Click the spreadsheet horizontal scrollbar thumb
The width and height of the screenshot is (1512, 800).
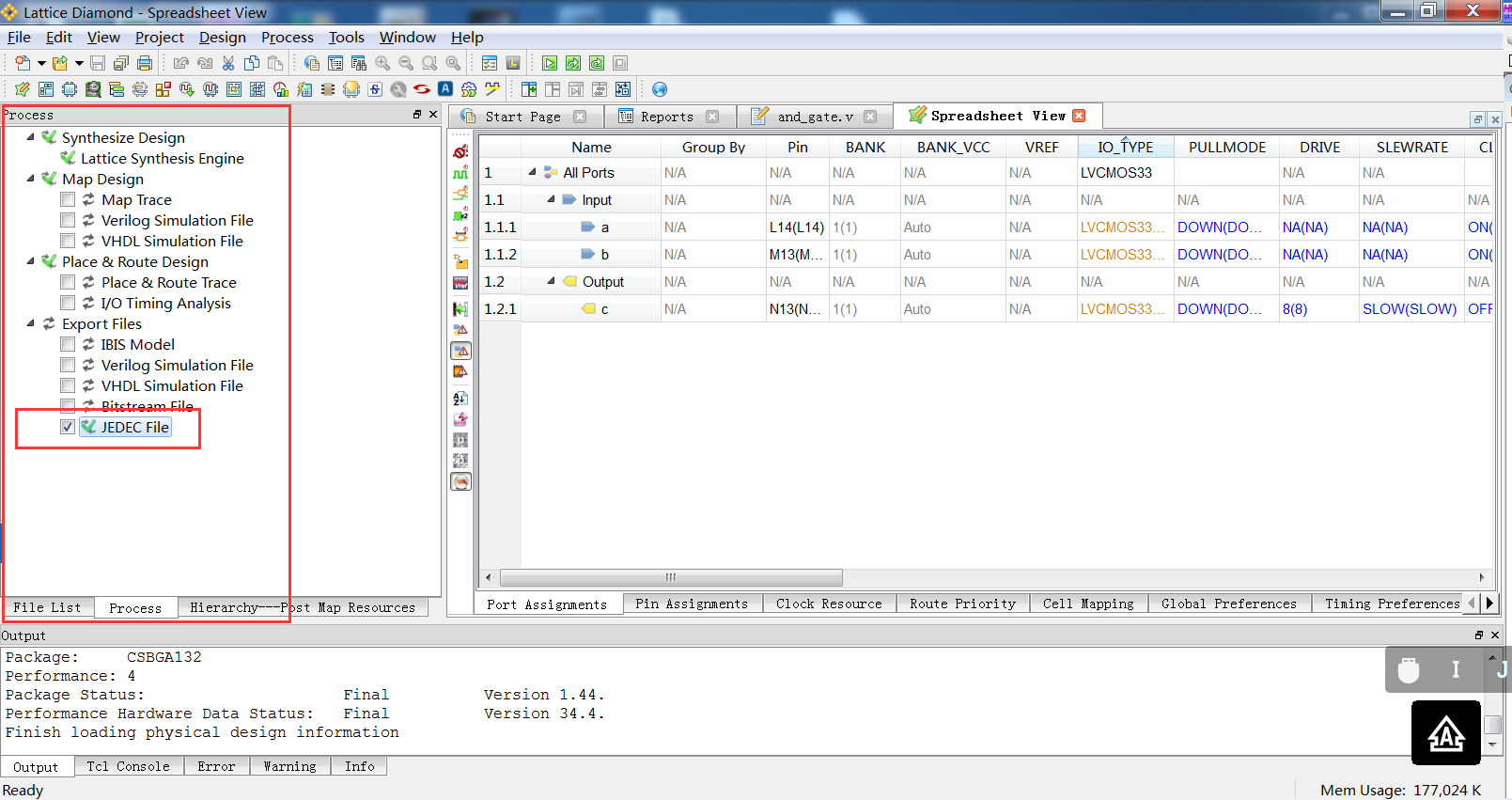pyautogui.click(x=671, y=577)
